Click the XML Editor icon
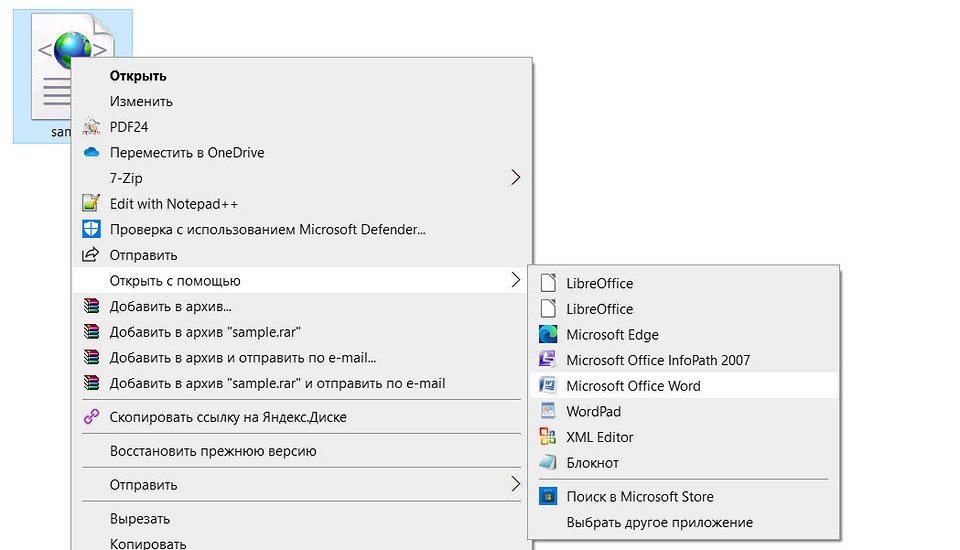This screenshot has height=550, width=960. tap(547, 436)
